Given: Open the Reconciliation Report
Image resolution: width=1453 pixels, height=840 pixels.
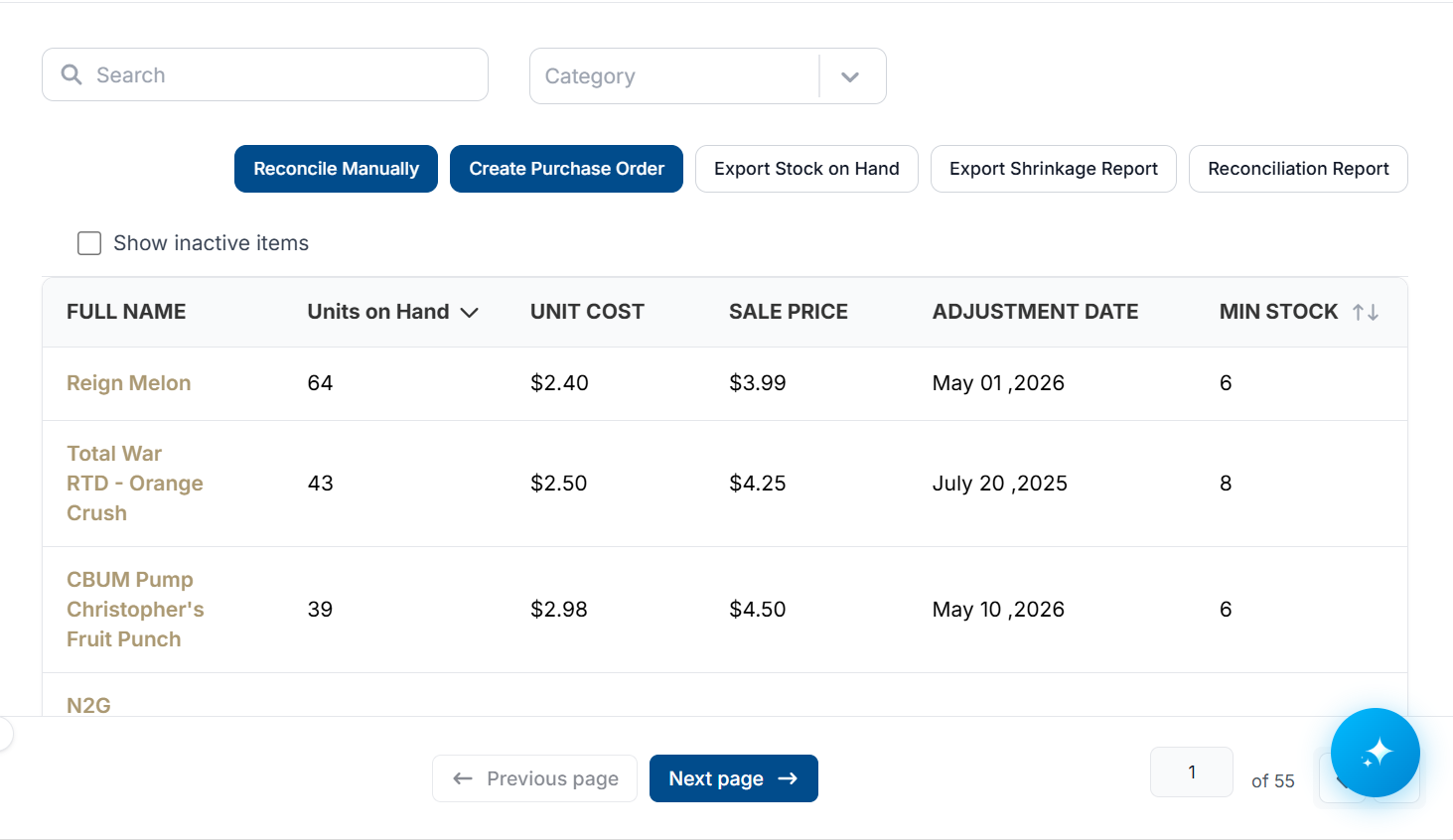Looking at the screenshot, I should tap(1298, 169).
